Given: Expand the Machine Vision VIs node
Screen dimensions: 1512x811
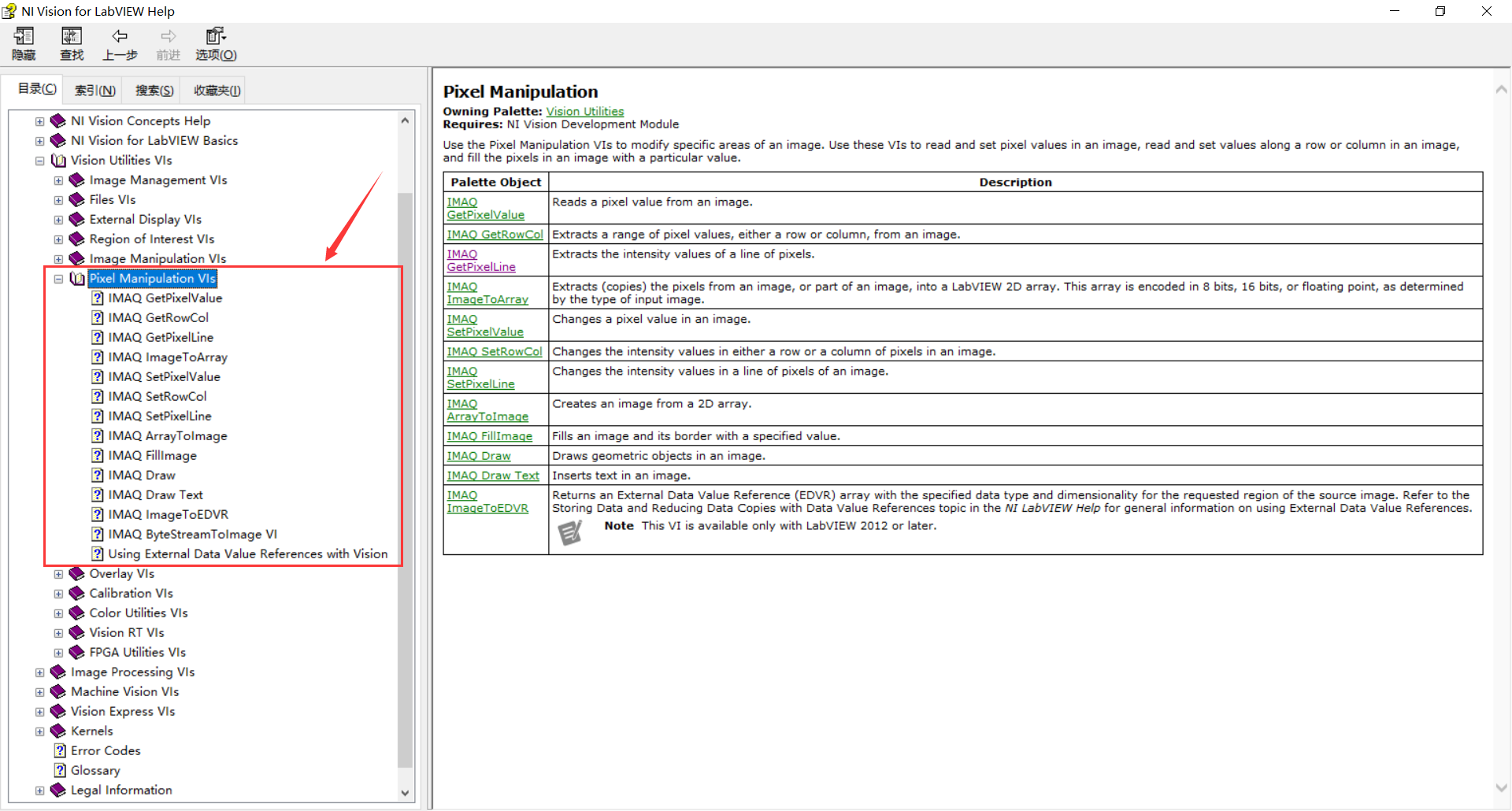Looking at the screenshot, I should [39, 692].
